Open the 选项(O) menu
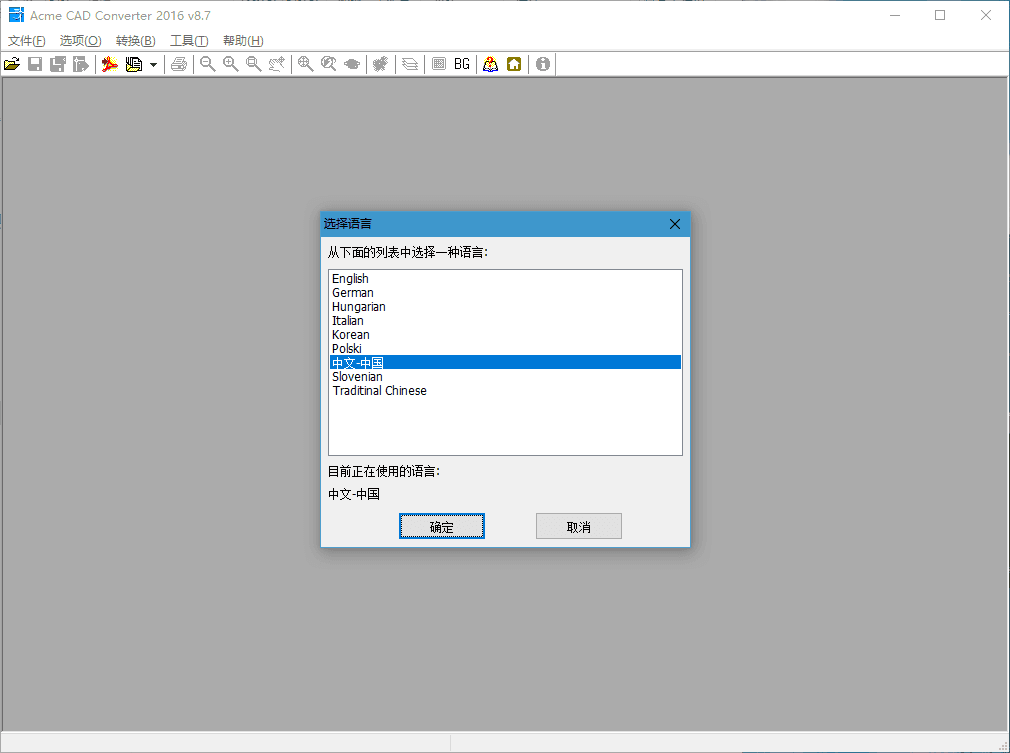This screenshot has width=1010, height=753. [81, 41]
